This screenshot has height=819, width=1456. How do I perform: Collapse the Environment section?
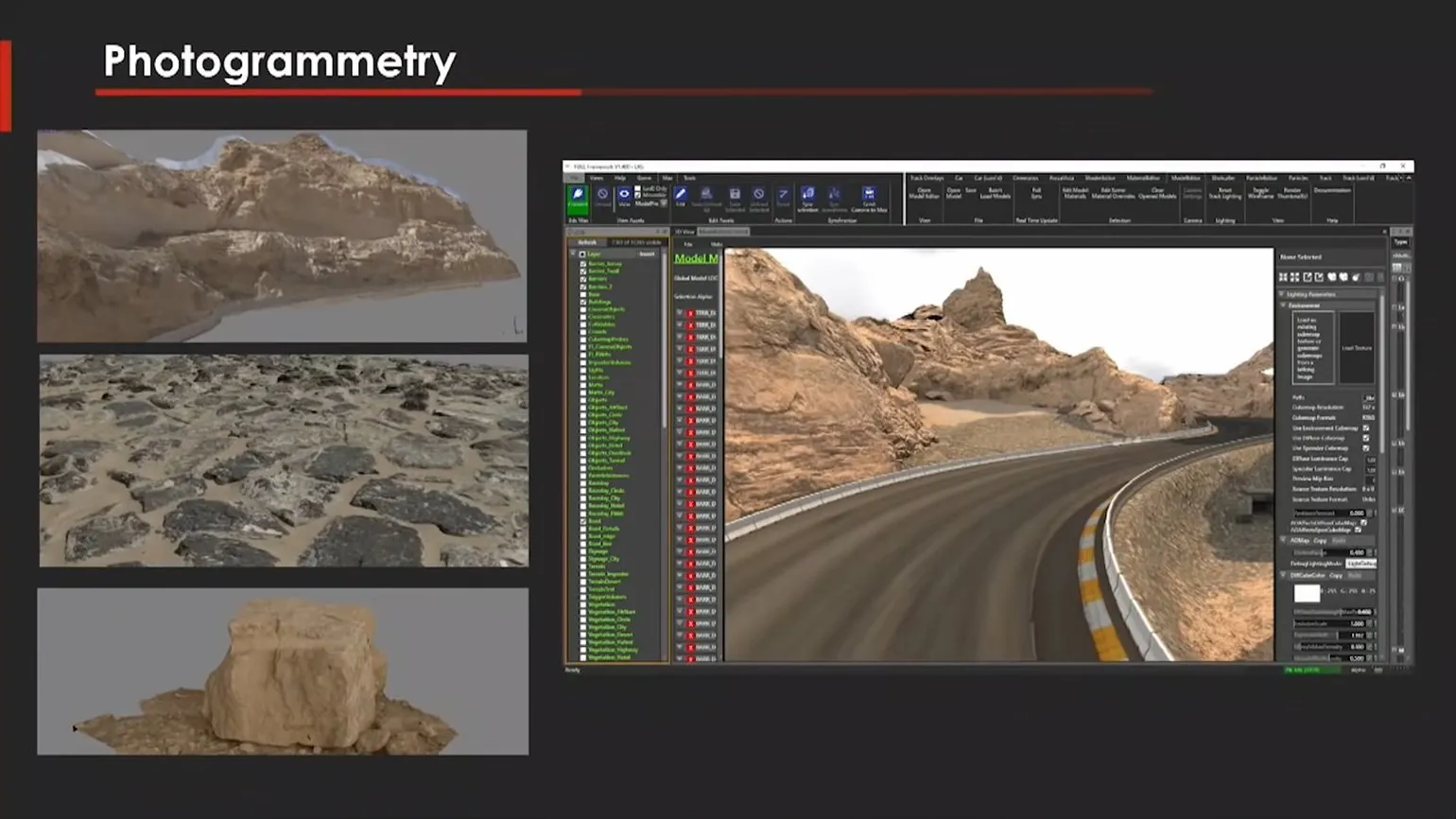1284,305
